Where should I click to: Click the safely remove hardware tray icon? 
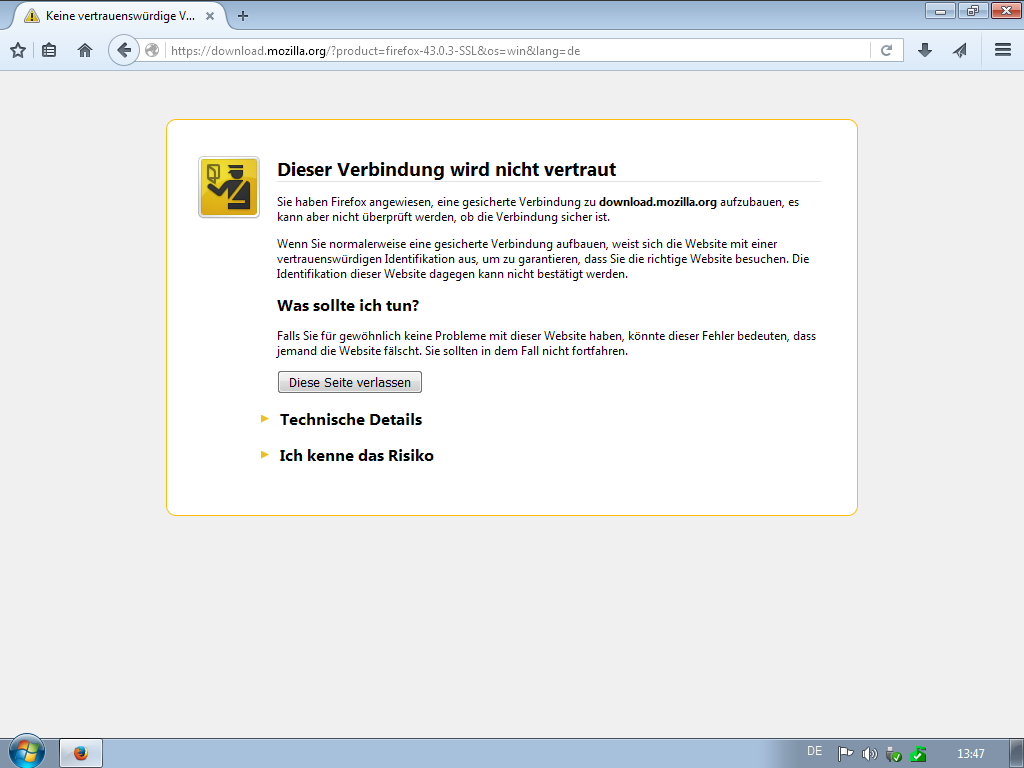[x=893, y=754]
